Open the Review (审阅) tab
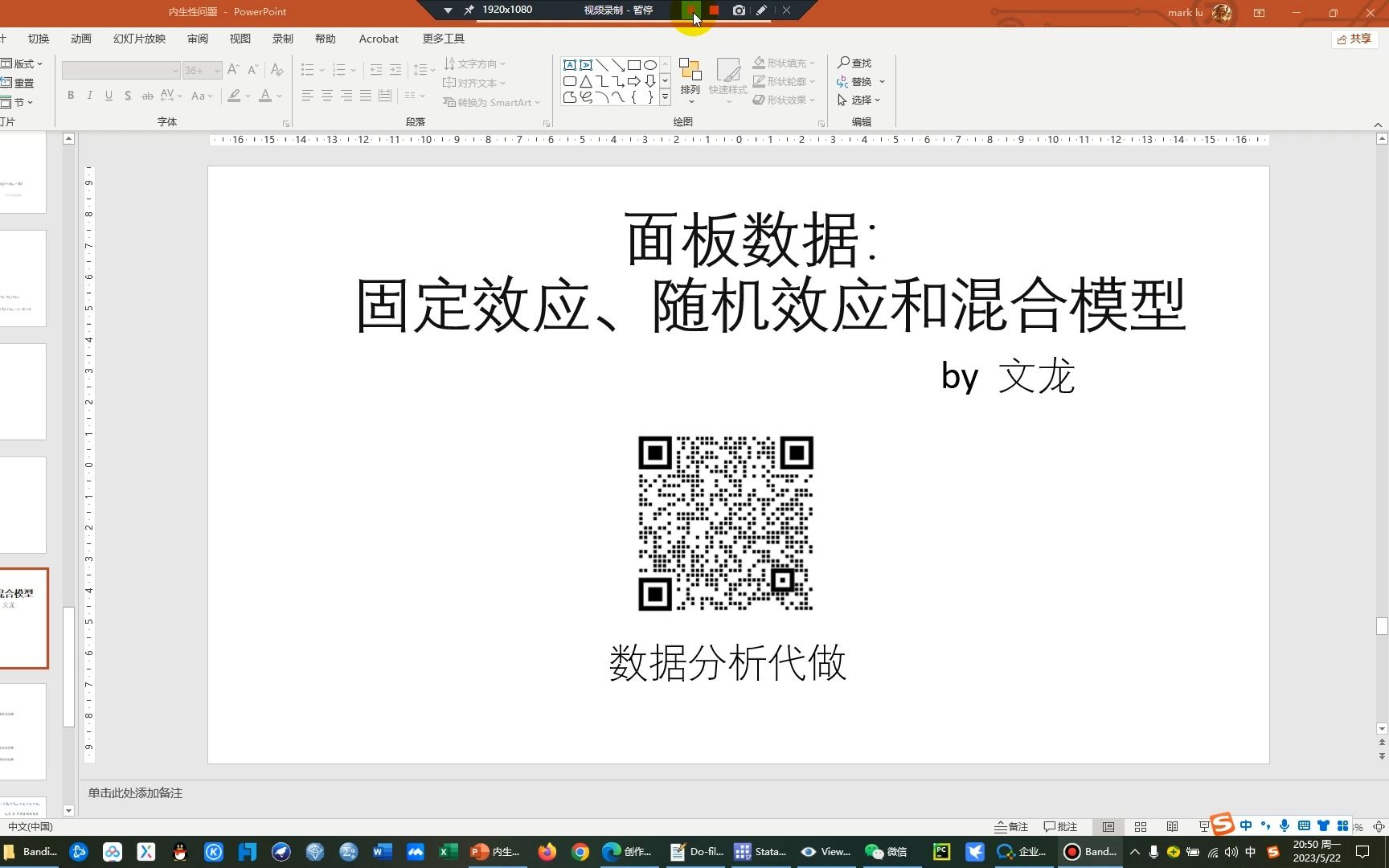1389x868 pixels. 198,39
